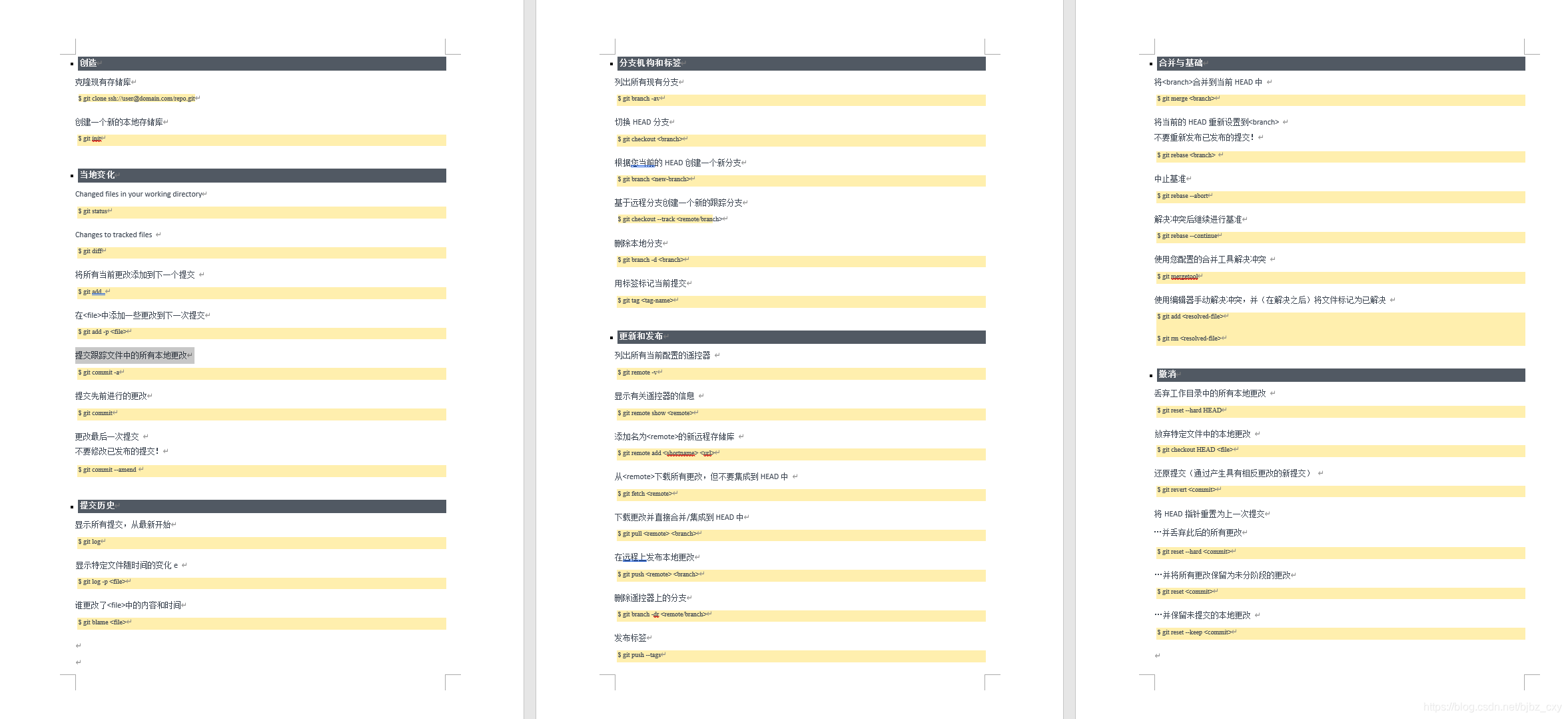Select the "当地变化" section heading
This screenshot has width=1568, height=719.
click(97, 175)
